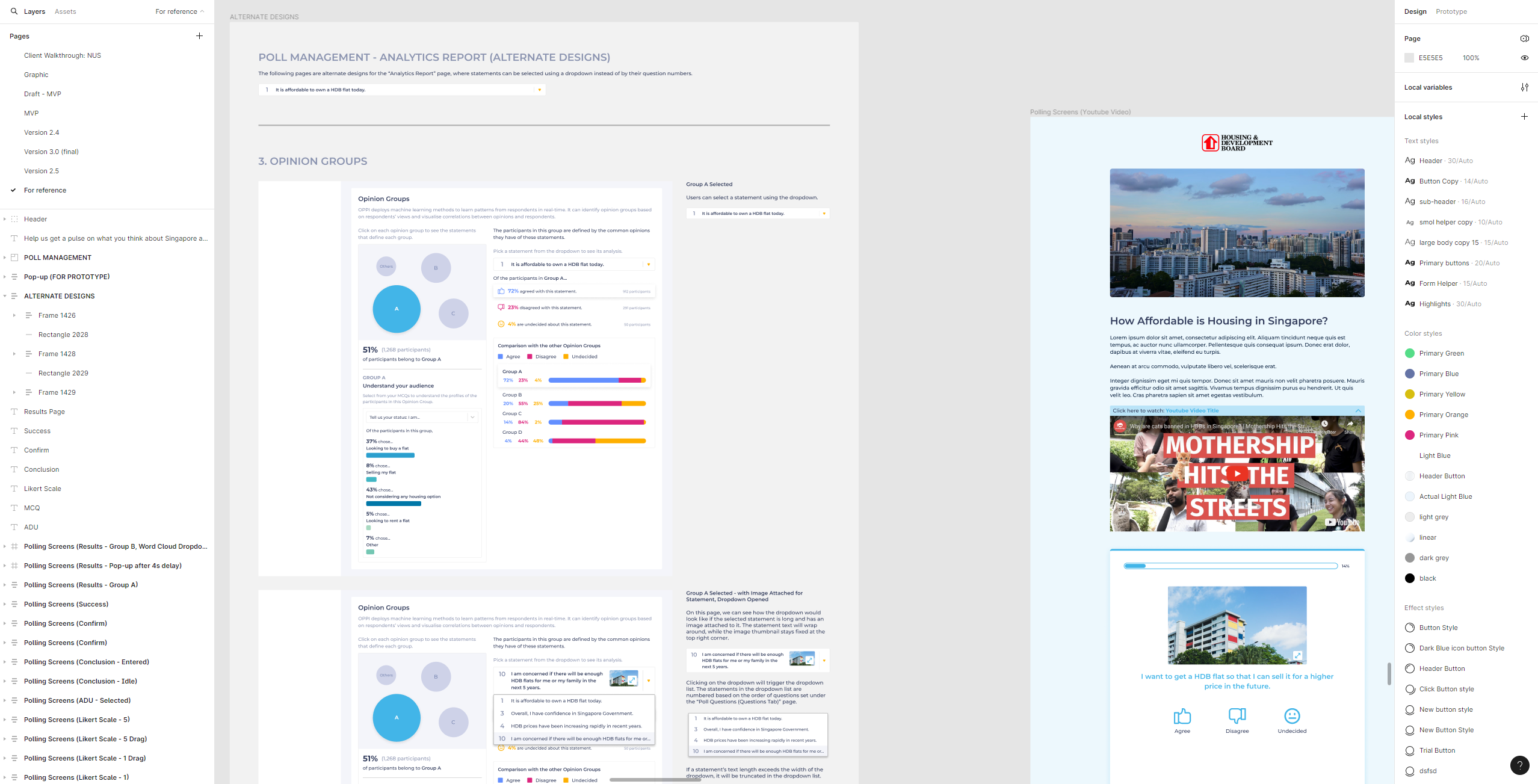Switch to the Layers tab
The image size is (1538, 784).
[34, 11]
